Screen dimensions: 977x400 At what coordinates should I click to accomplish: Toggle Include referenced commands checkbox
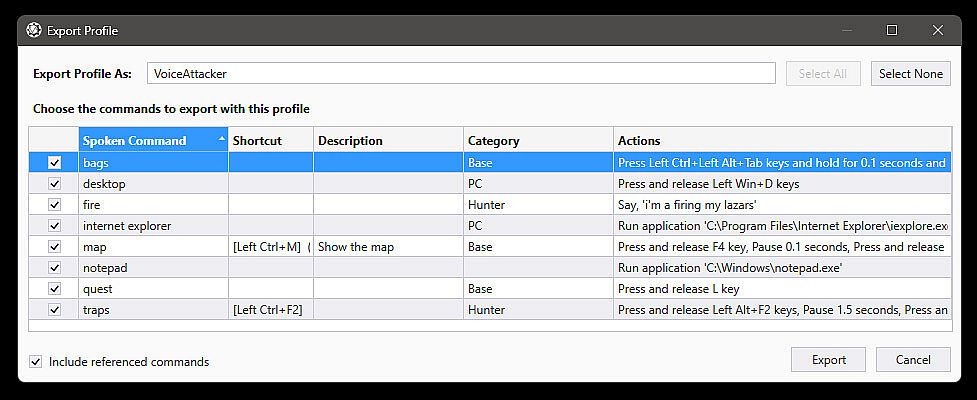pos(36,361)
